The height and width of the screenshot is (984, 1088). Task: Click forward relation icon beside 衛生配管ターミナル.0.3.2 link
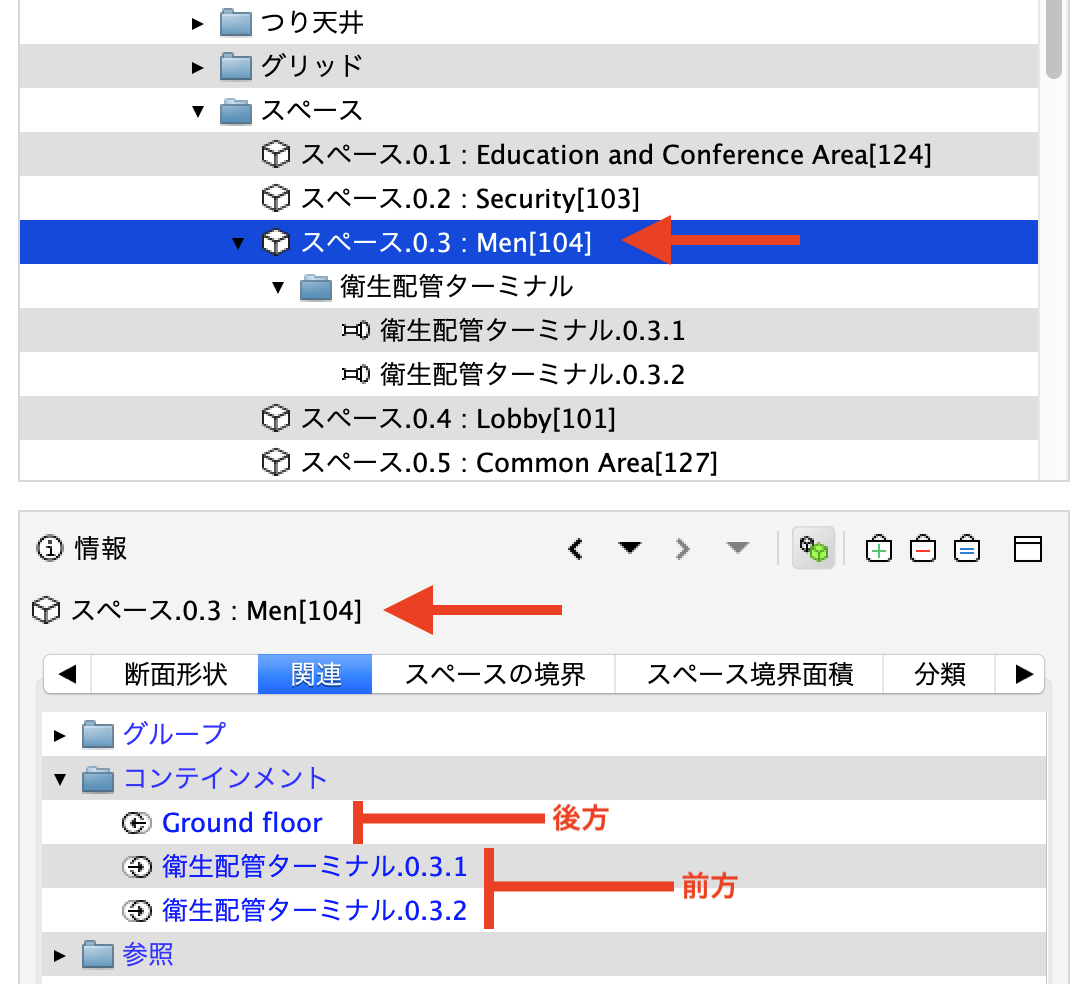[137, 910]
